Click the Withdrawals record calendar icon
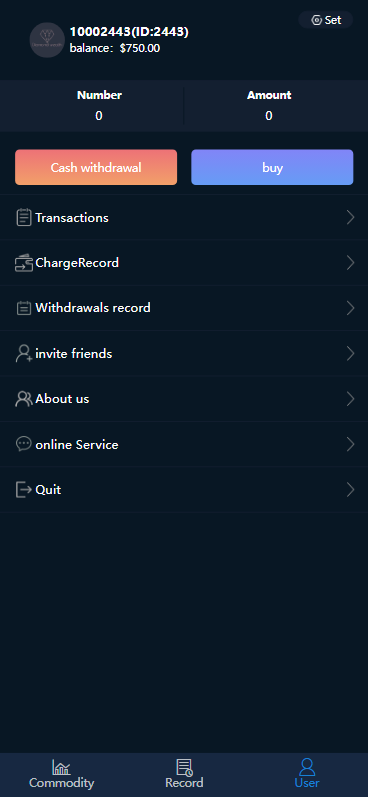 [x=23, y=308]
